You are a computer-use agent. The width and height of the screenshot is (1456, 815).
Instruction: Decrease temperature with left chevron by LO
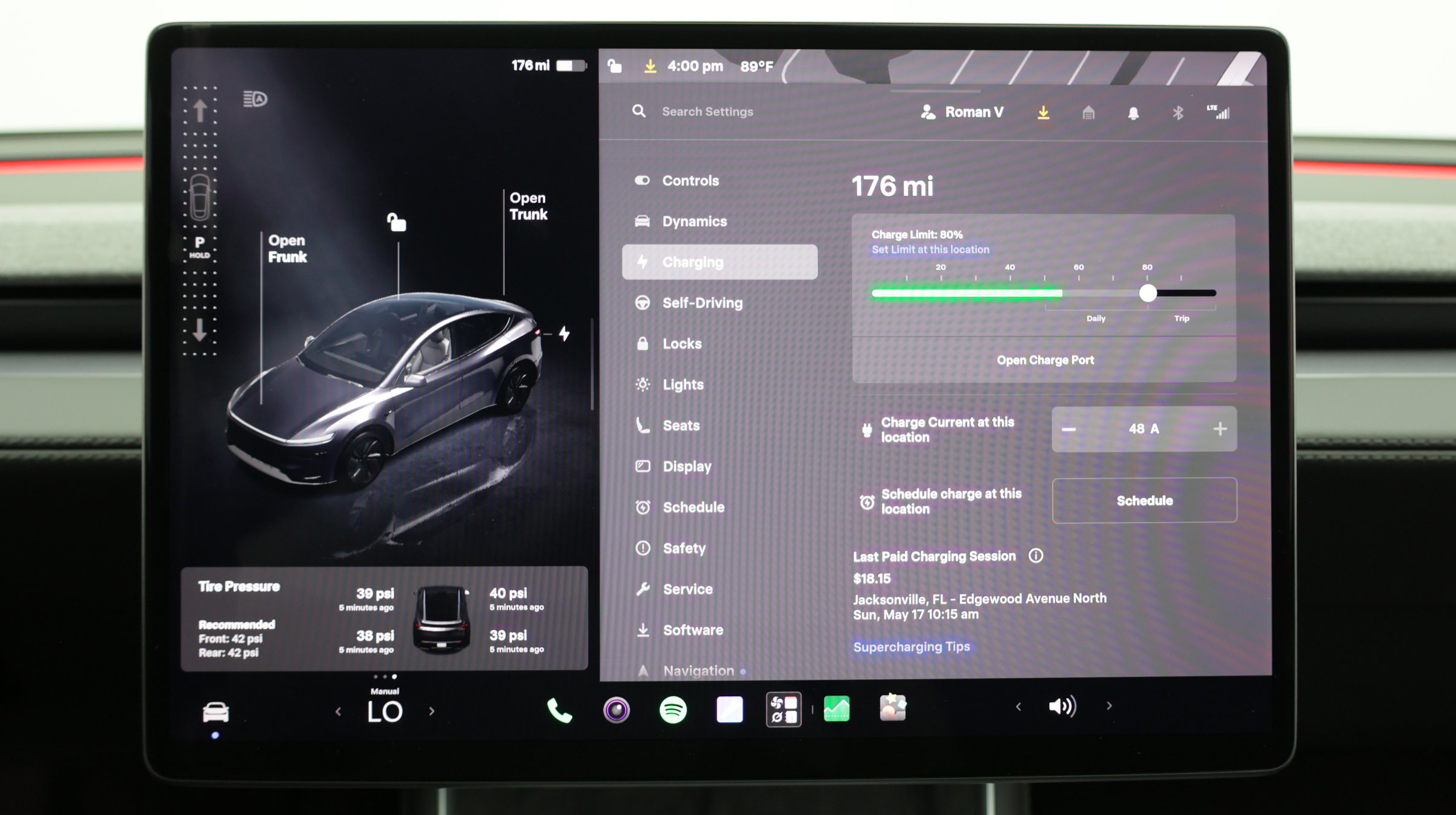click(338, 711)
